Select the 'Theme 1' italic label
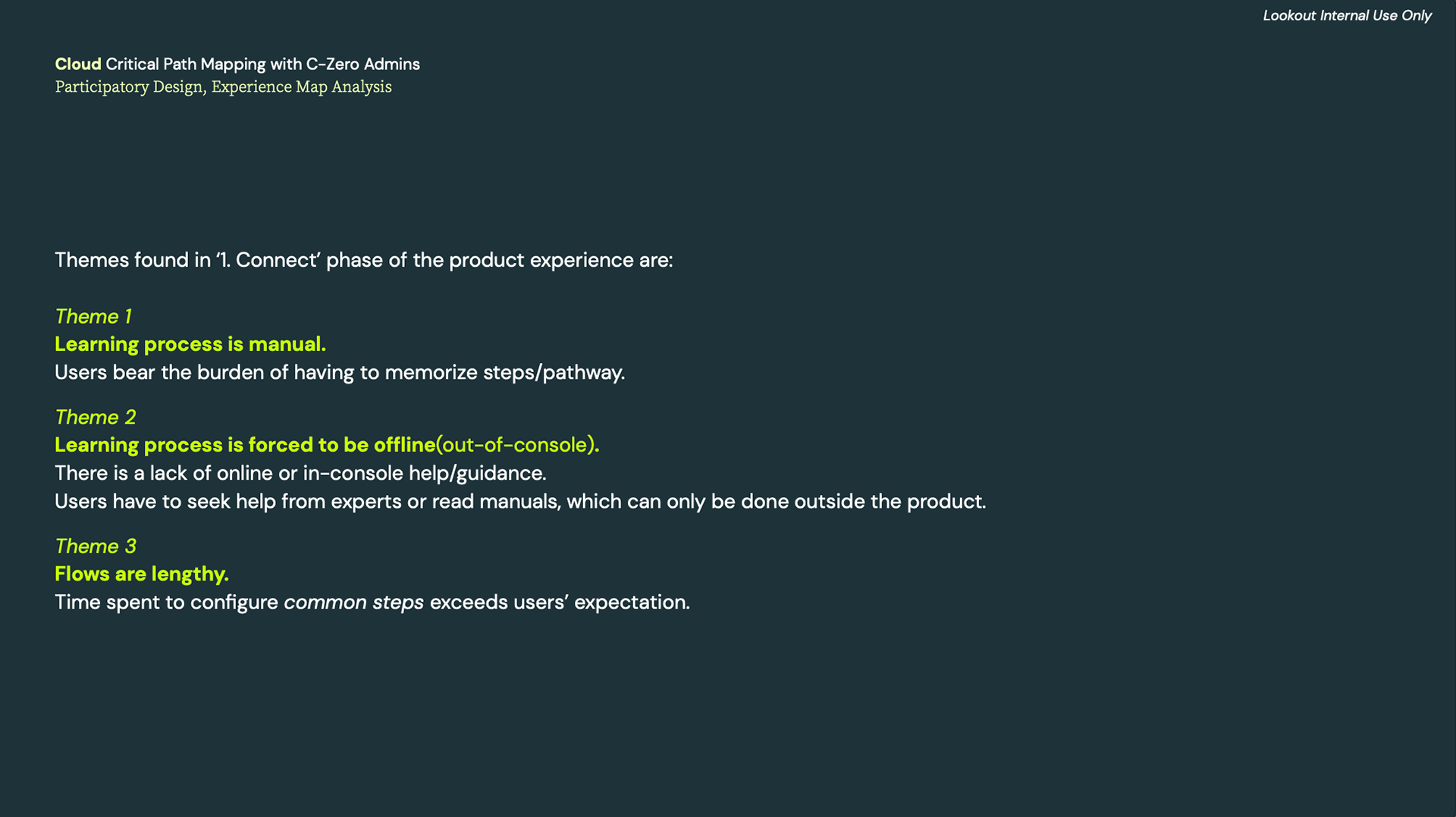1456x817 pixels. click(x=93, y=316)
